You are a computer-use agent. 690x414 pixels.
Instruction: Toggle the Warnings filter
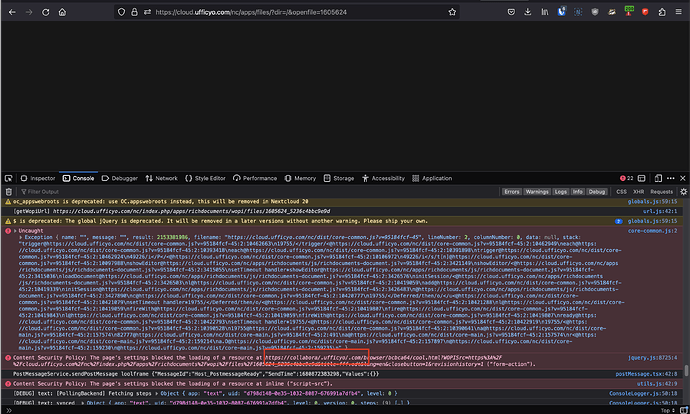pyautogui.click(x=537, y=192)
